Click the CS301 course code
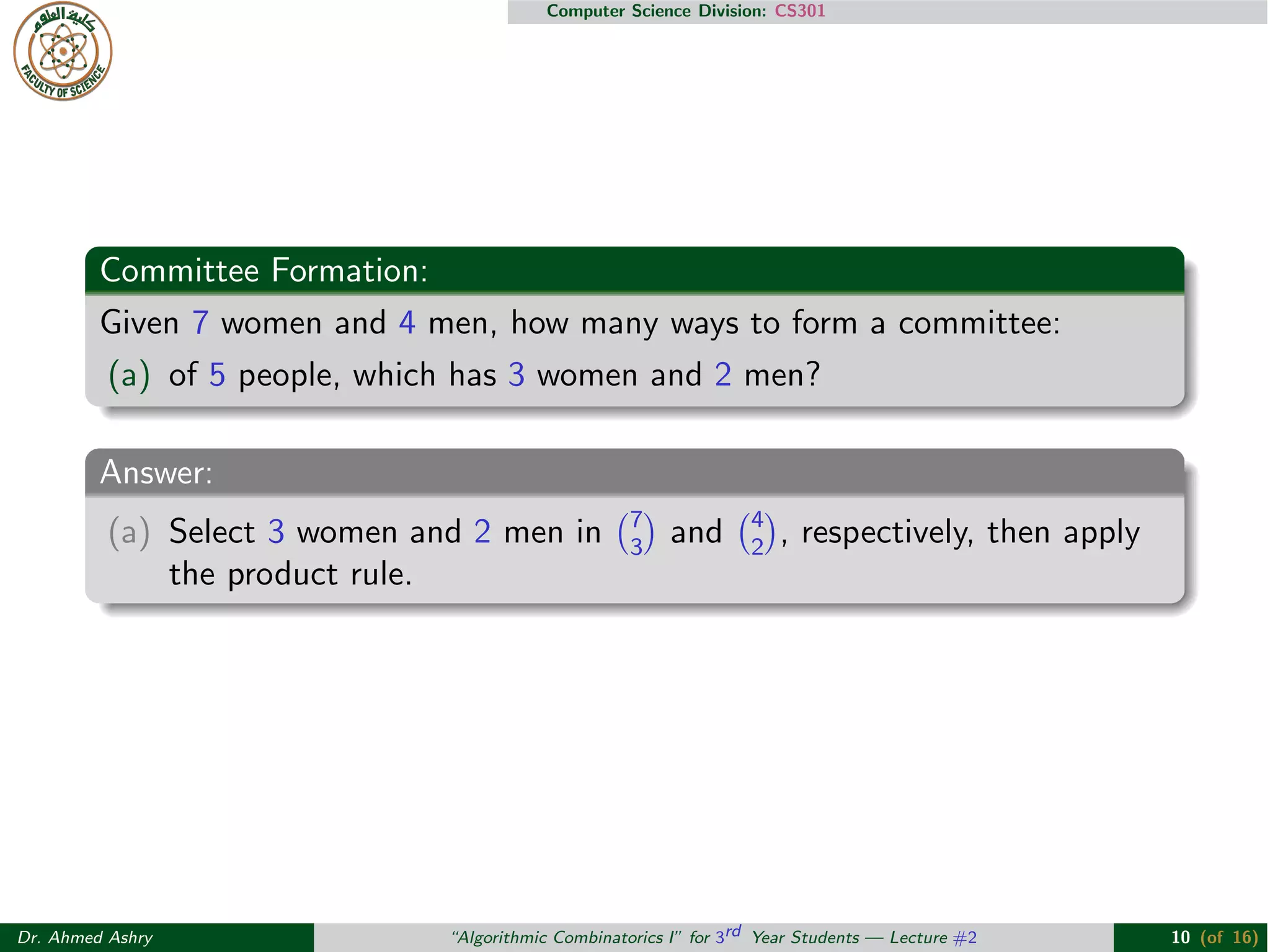Screen dimensions: 1270x952 [x=799, y=11]
